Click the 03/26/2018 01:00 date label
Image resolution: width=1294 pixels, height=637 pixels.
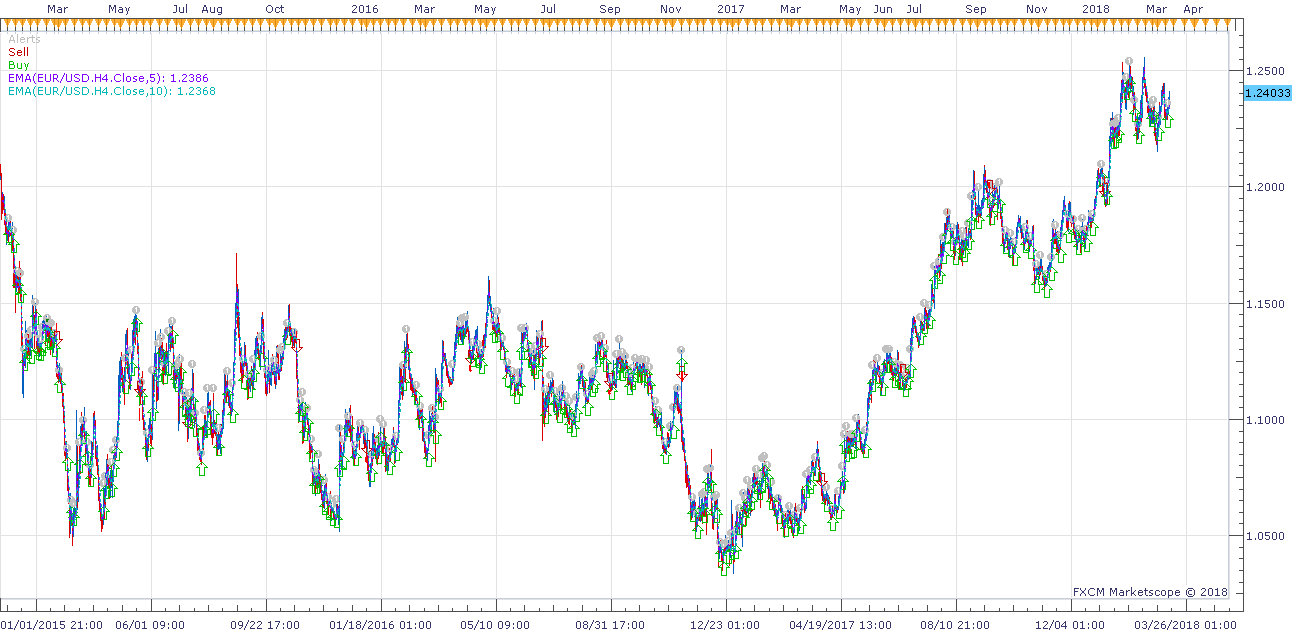tap(1185, 625)
